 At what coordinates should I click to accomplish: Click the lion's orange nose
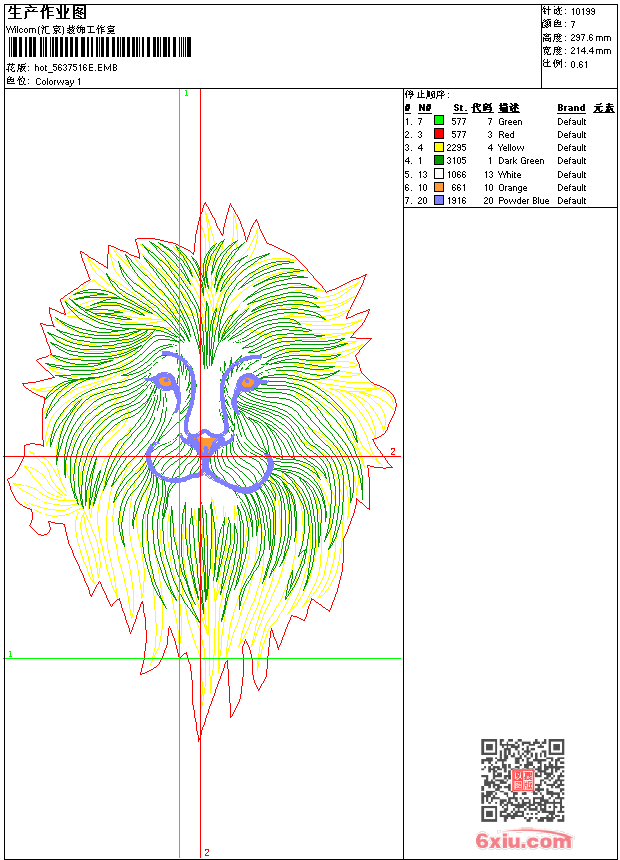(205, 440)
